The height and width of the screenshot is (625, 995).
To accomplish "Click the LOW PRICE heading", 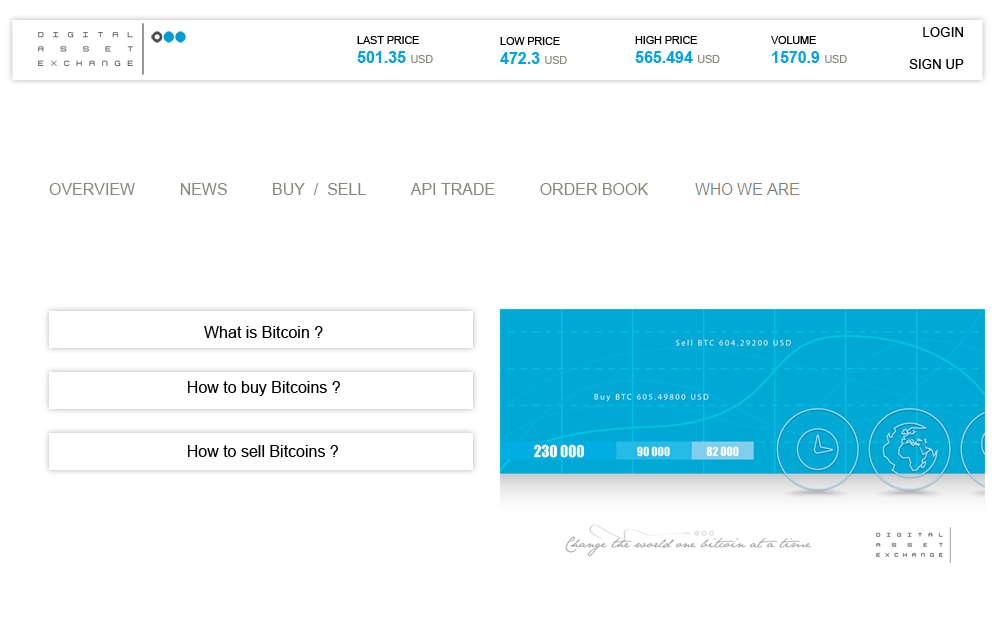I will pos(530,41).
